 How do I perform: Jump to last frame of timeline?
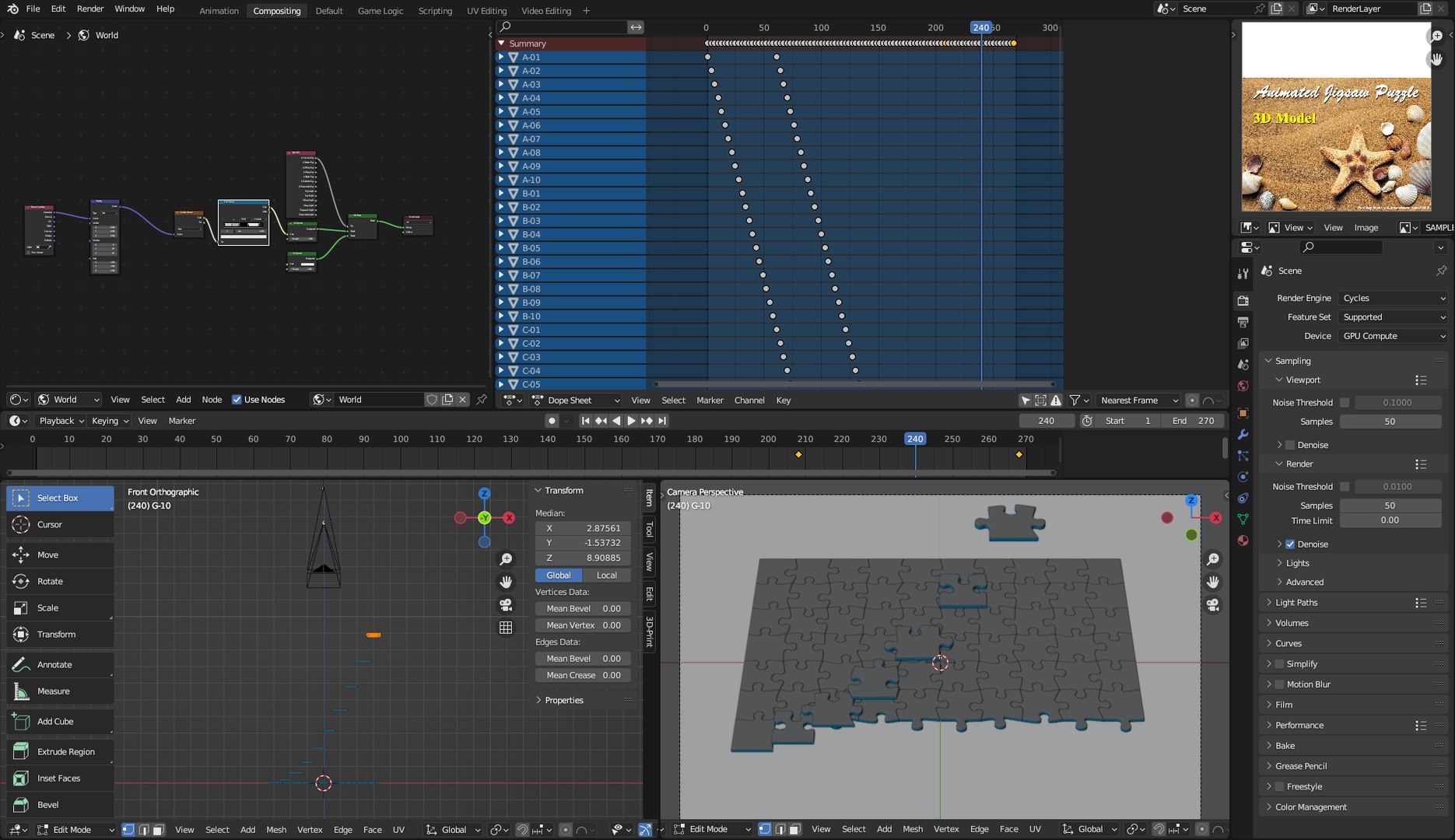(x=662, y=421)
